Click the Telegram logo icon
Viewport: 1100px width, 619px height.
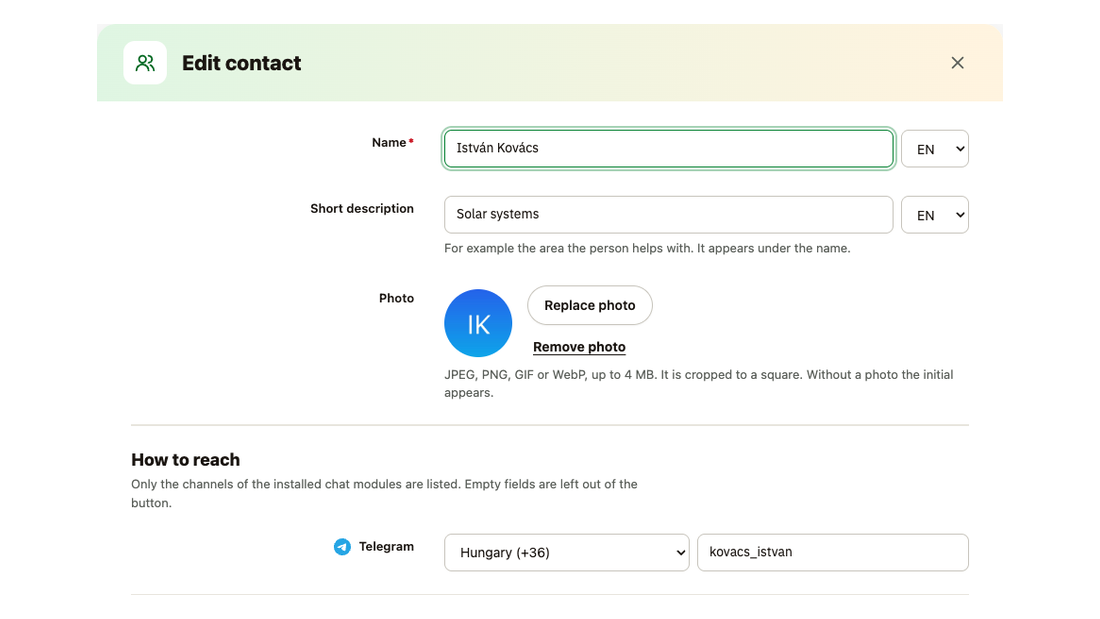pyautogui.click(x=342, y=547)
